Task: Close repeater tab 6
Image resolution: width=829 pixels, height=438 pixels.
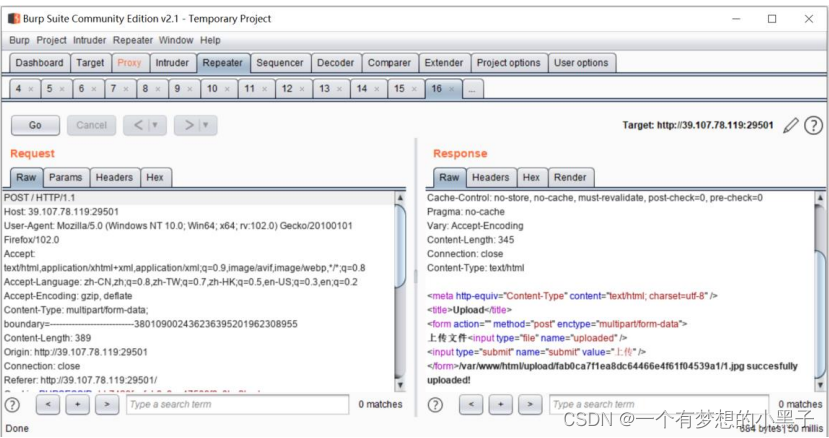Action: point(94,89)
